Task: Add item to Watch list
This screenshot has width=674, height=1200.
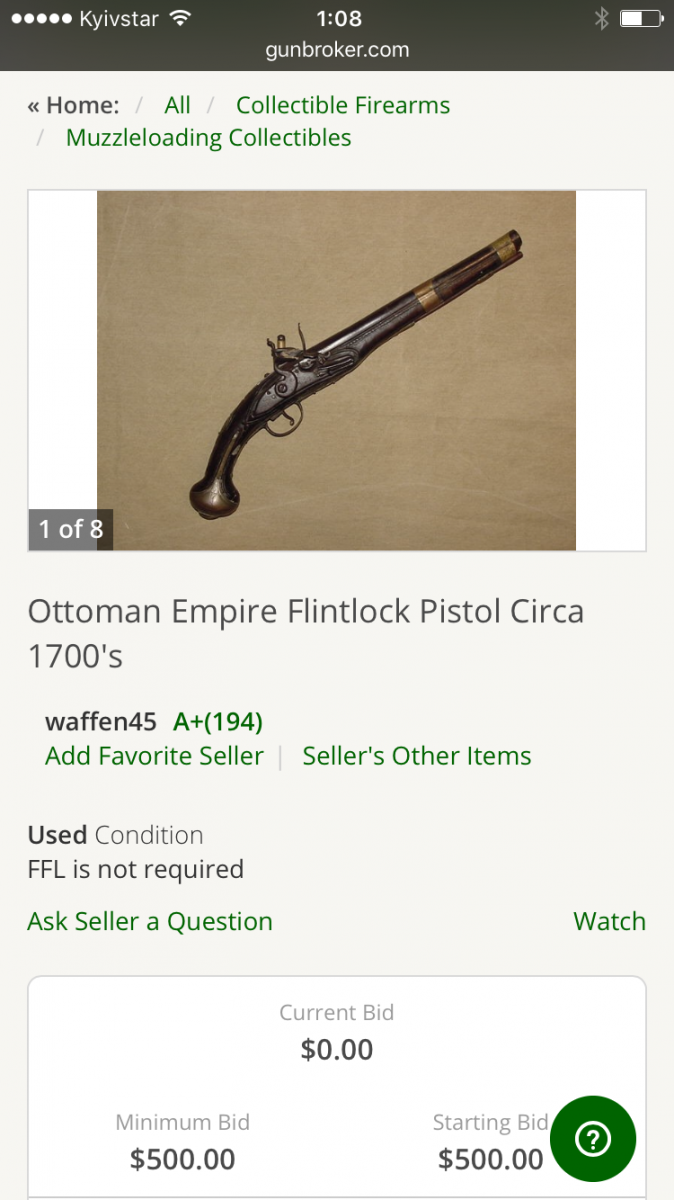Action: click(x=610, y=921)
